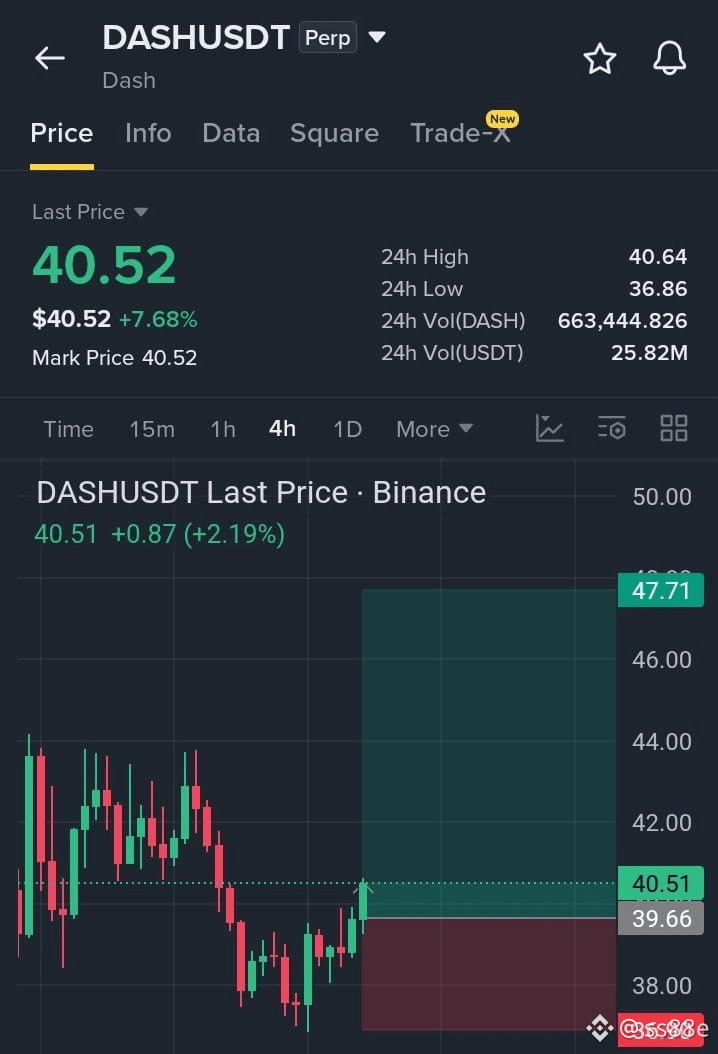Tap the 44.00 price axis label

[x=662, y=741]
